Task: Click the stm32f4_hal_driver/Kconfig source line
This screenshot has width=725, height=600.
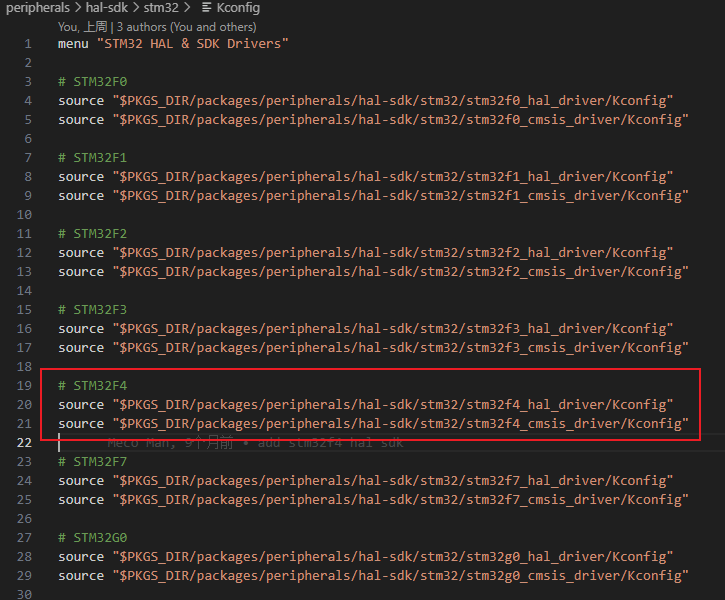Action: tap(365, 405)
